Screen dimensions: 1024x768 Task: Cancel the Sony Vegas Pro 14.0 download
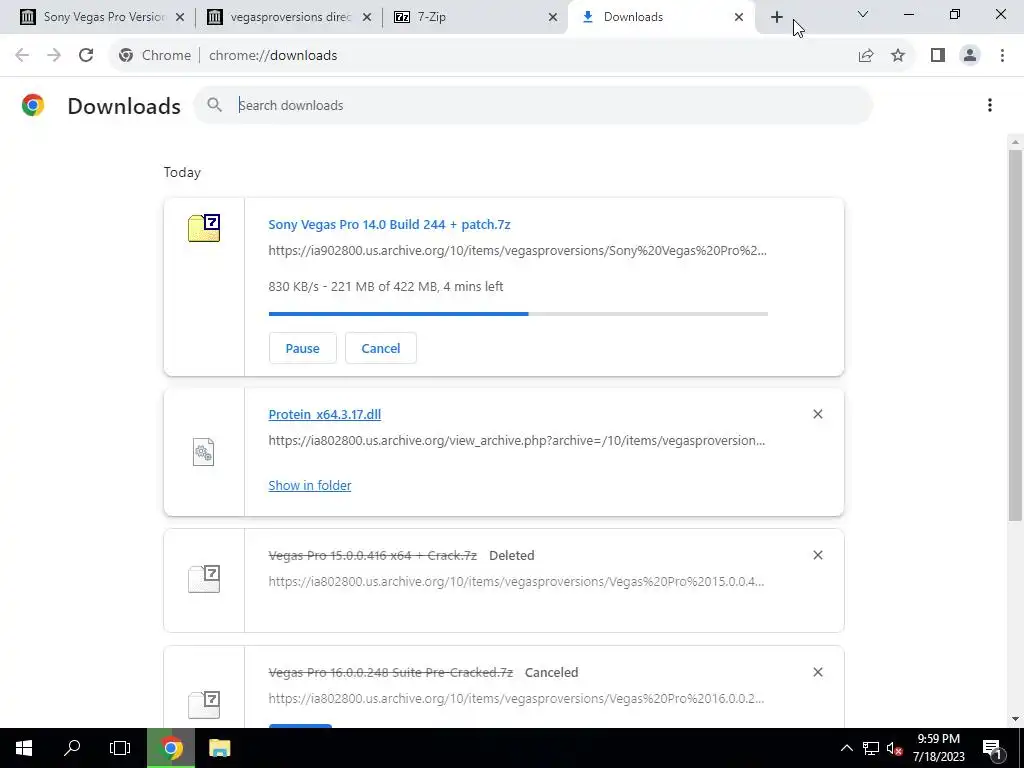click(x=381, y=348)
